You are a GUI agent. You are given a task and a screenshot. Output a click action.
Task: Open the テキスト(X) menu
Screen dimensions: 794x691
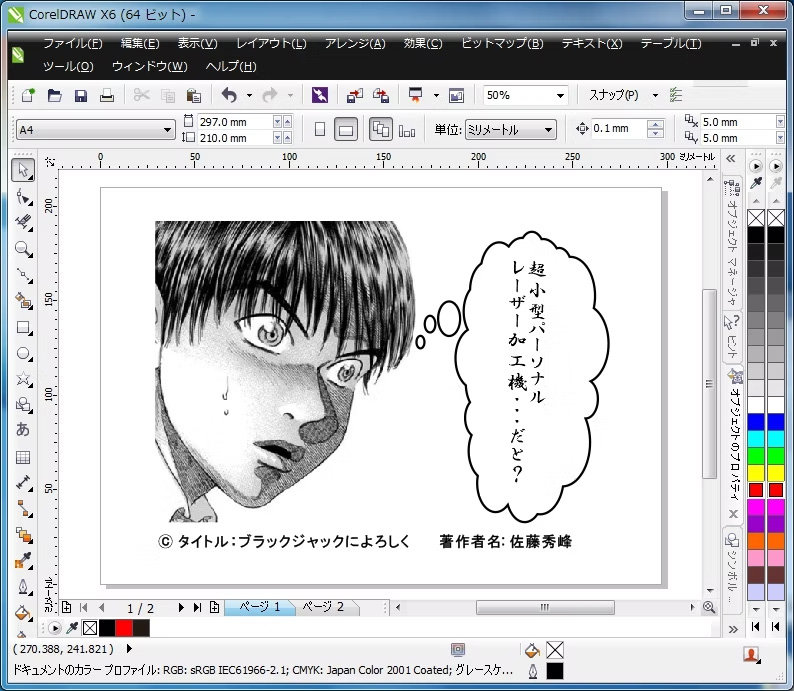pos(591,44)
